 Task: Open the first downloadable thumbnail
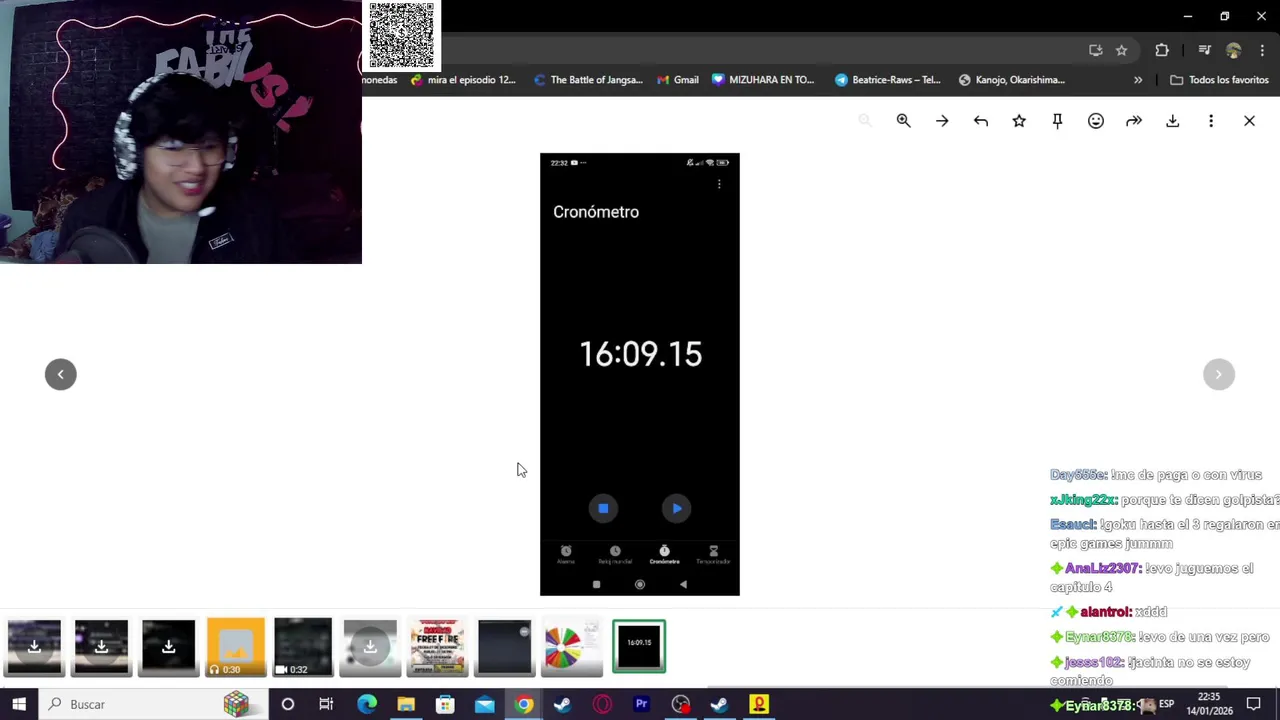coord(34,646)
